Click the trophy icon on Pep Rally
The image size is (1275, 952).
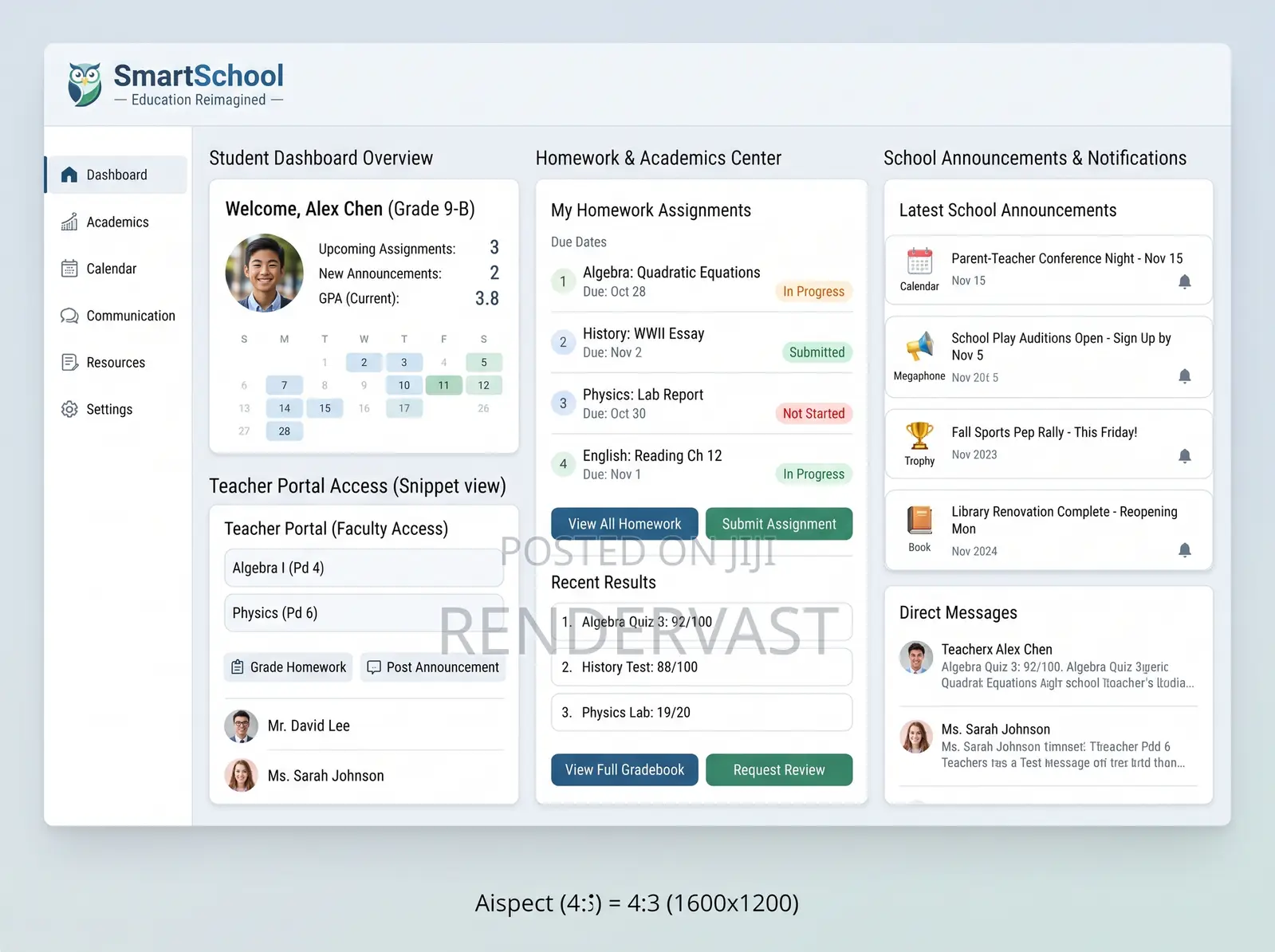[919, 435]
